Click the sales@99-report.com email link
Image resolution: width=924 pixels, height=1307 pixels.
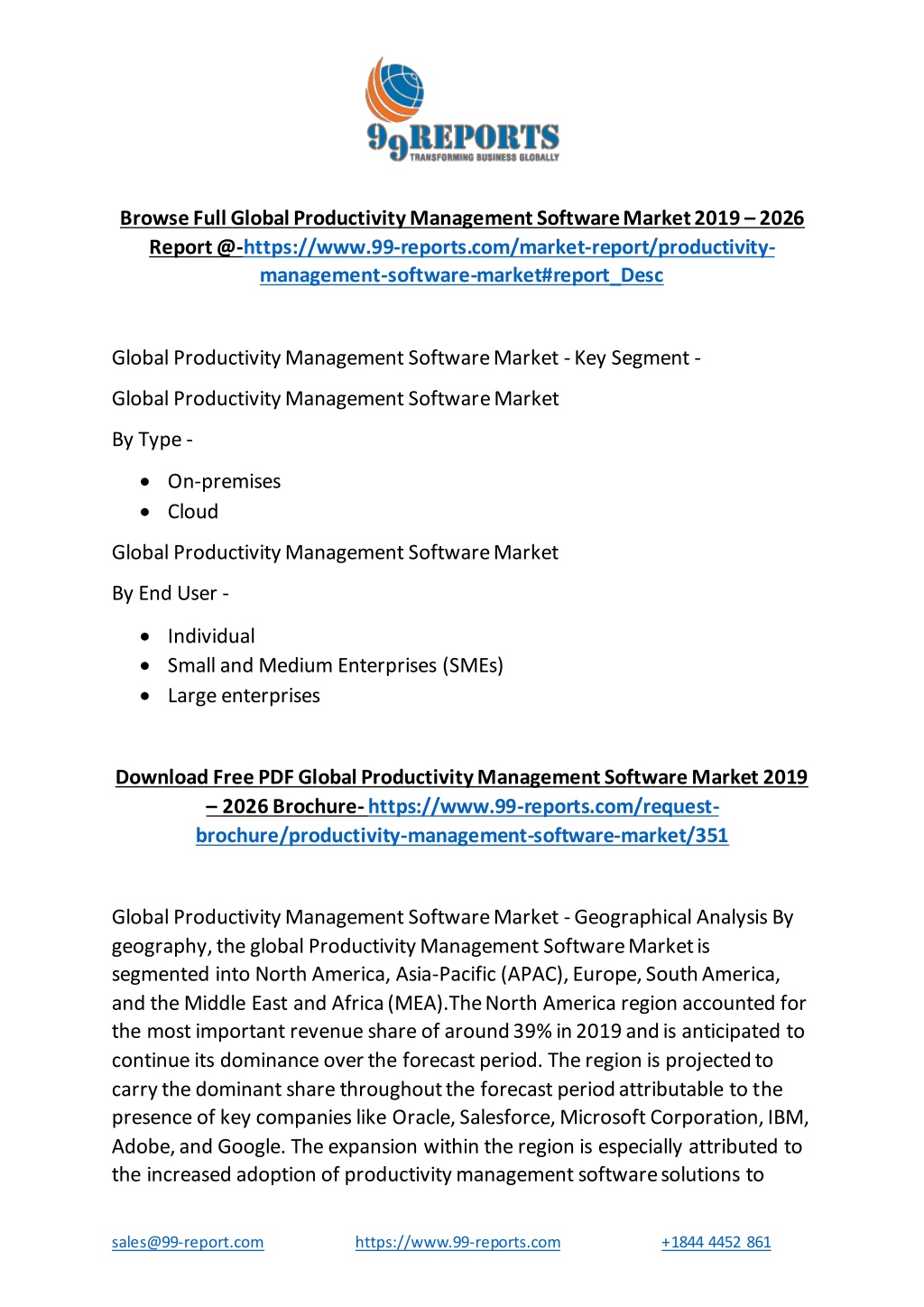pos(188,1242)
